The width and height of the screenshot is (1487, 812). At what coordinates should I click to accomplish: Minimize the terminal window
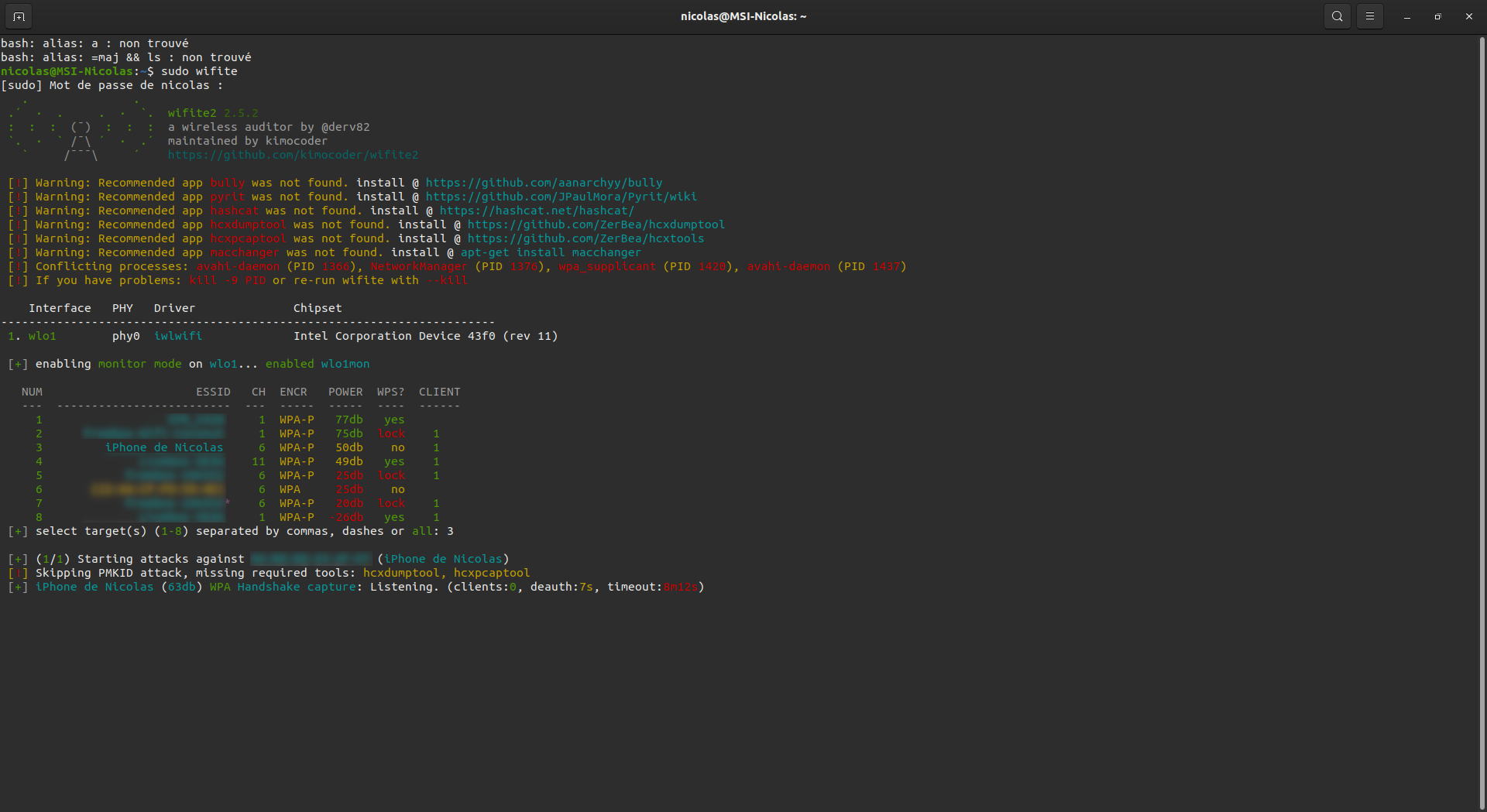(x=1407, y=16)
